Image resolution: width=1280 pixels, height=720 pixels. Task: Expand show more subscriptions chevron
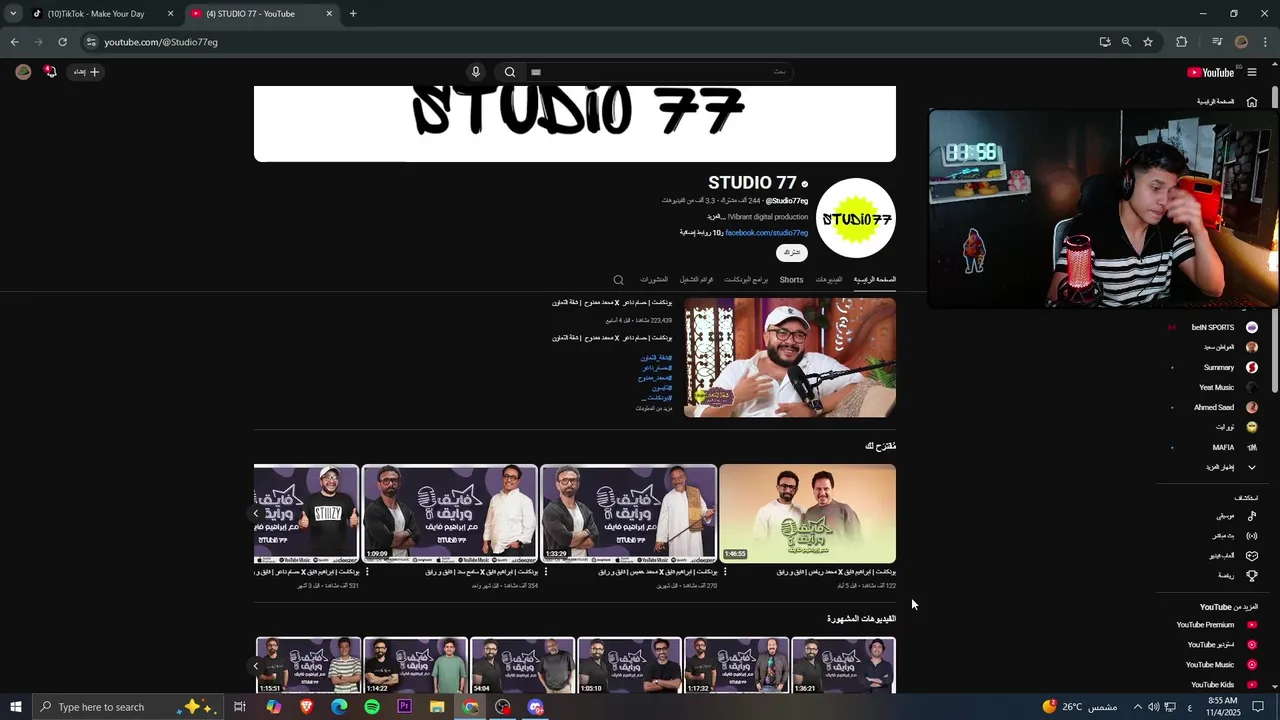(x=1251, y=467)
